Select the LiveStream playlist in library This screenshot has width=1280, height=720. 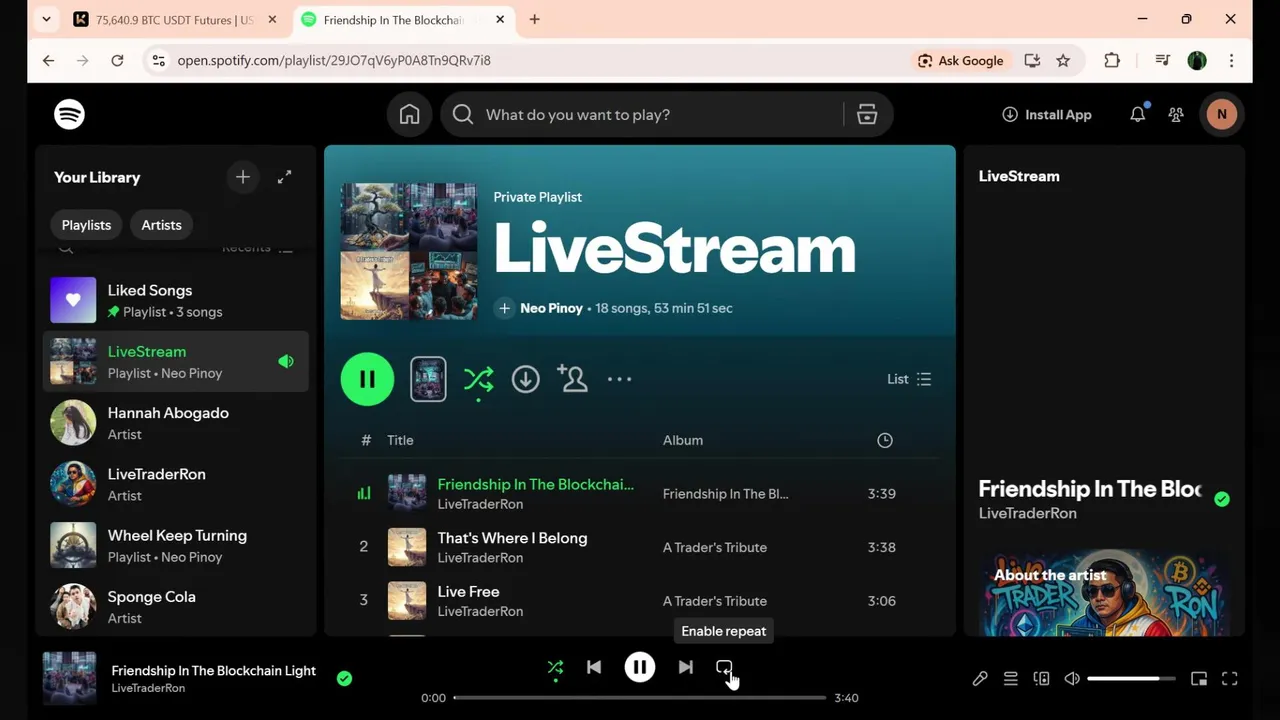click(x=176, y=361)
